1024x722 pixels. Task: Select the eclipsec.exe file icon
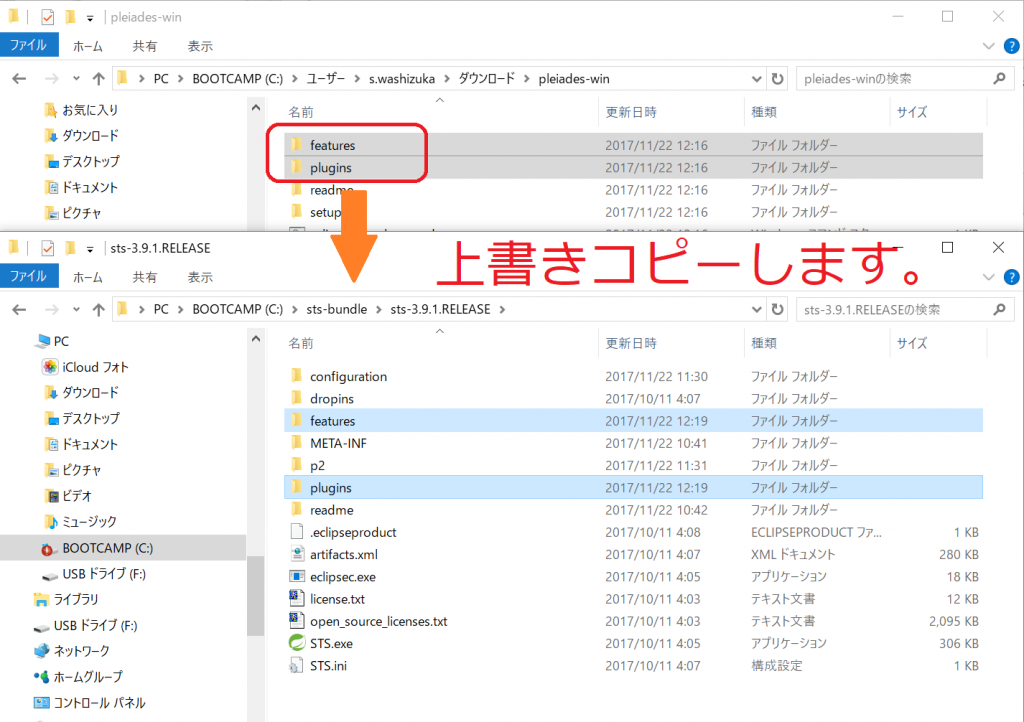coord(296,576)
